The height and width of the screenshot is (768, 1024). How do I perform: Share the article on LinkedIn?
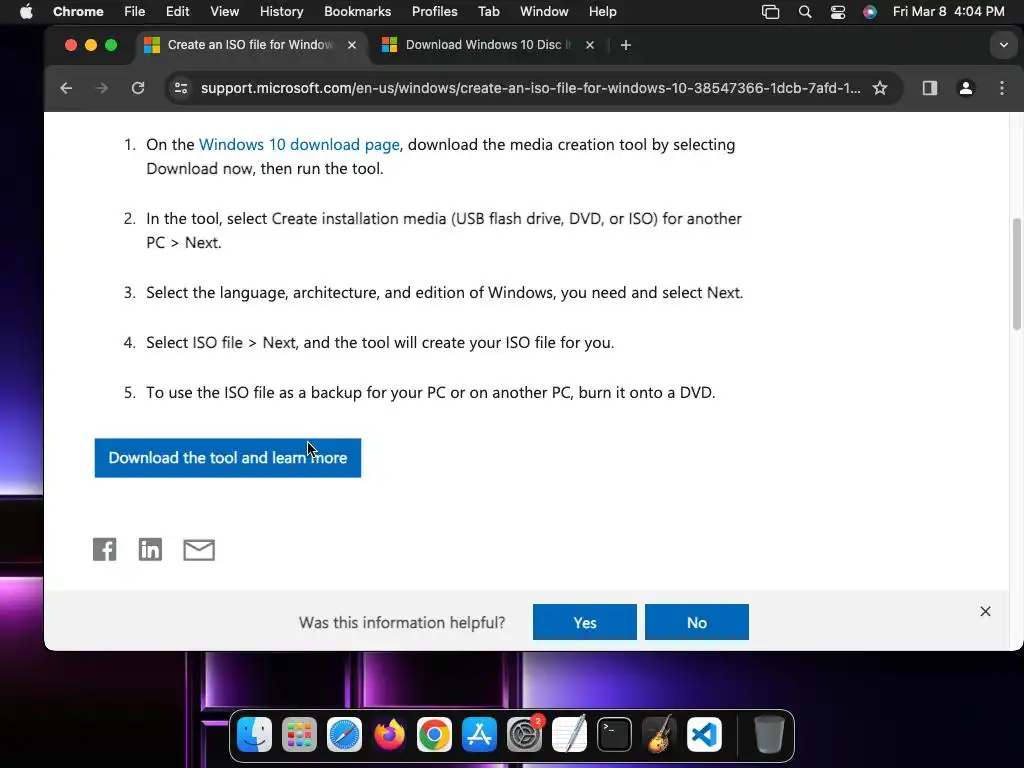[150, 549]
